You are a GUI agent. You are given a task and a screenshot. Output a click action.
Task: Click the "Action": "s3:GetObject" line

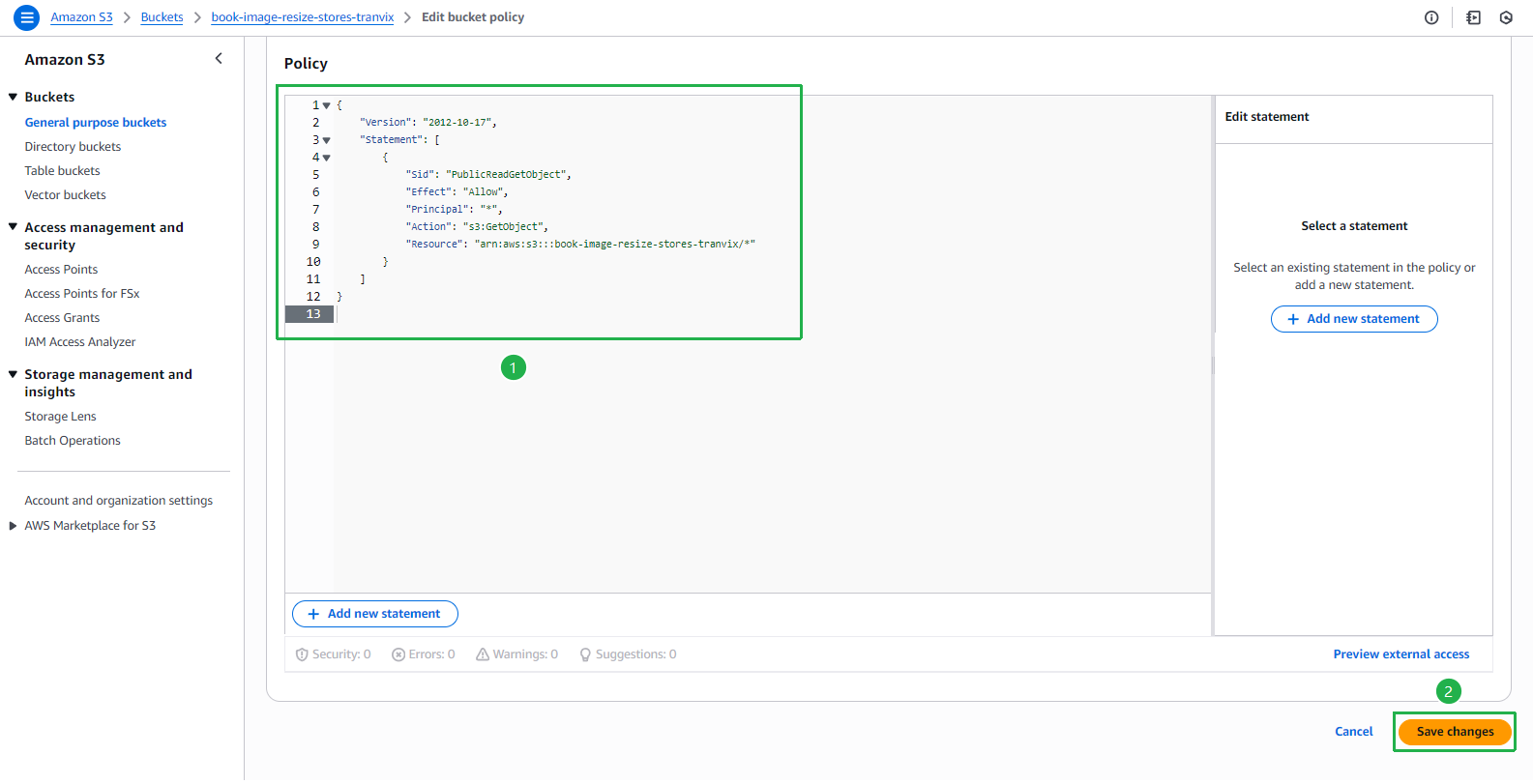click(477, 227)
